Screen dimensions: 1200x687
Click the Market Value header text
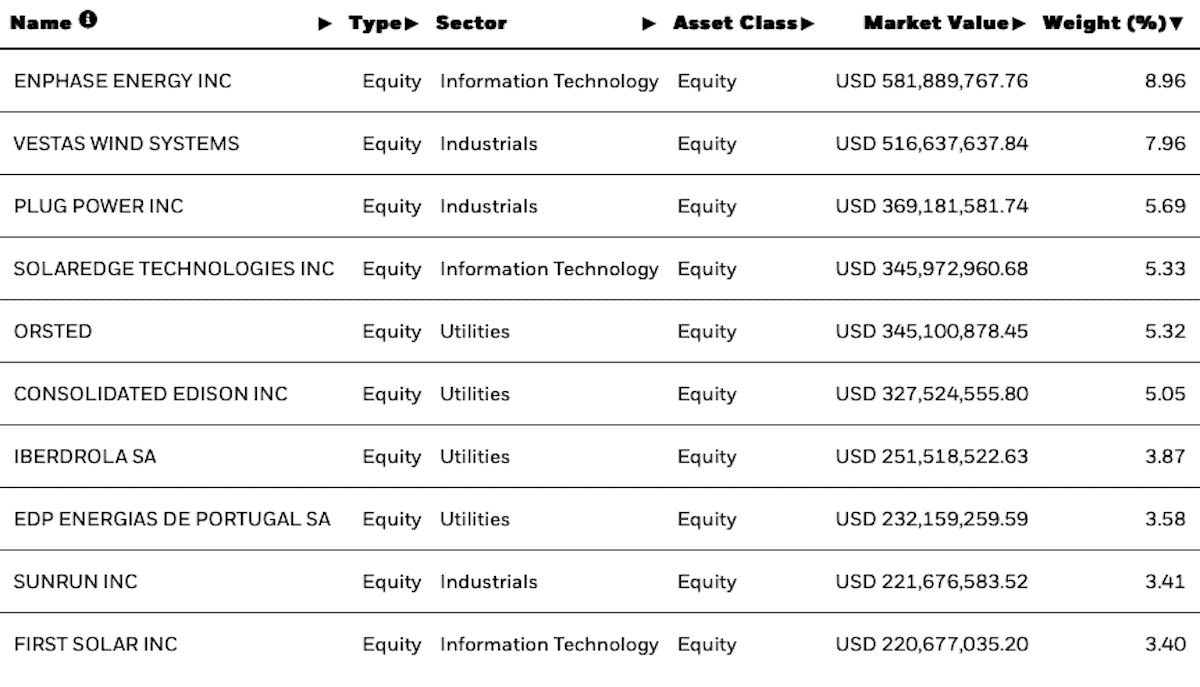936,23
